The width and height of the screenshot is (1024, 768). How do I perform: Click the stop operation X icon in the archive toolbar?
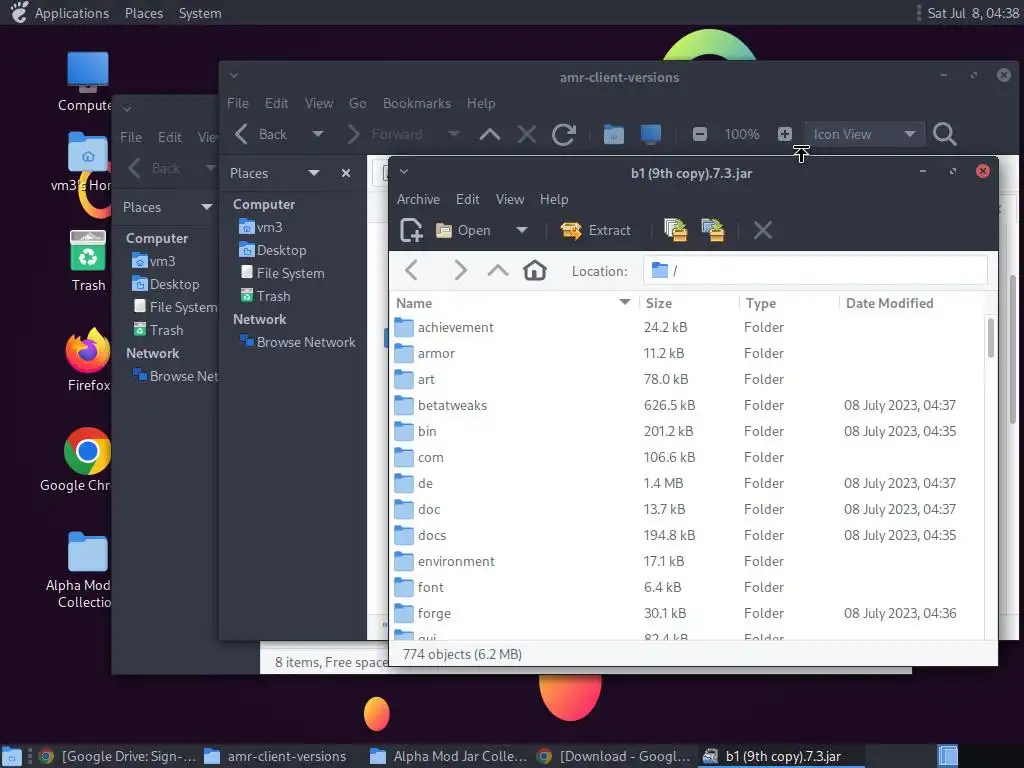coord(762,230)
